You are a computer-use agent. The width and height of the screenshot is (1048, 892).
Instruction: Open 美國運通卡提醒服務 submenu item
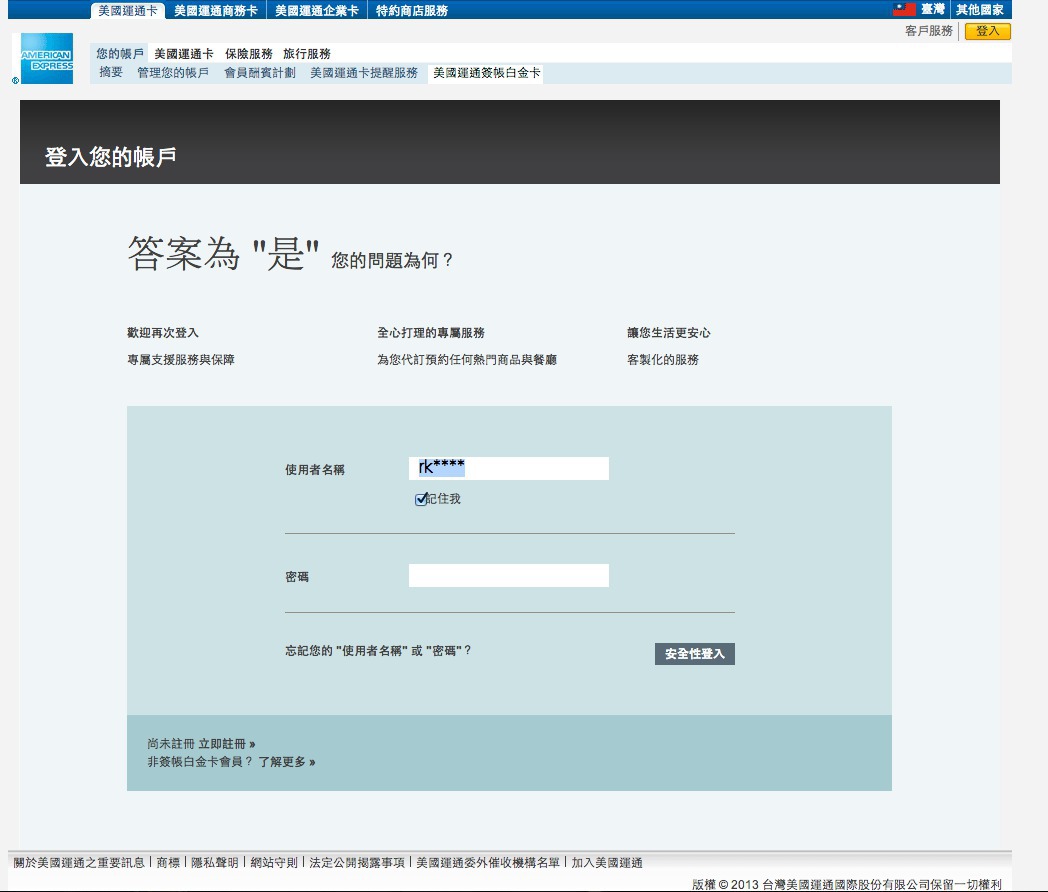point(364,72)
